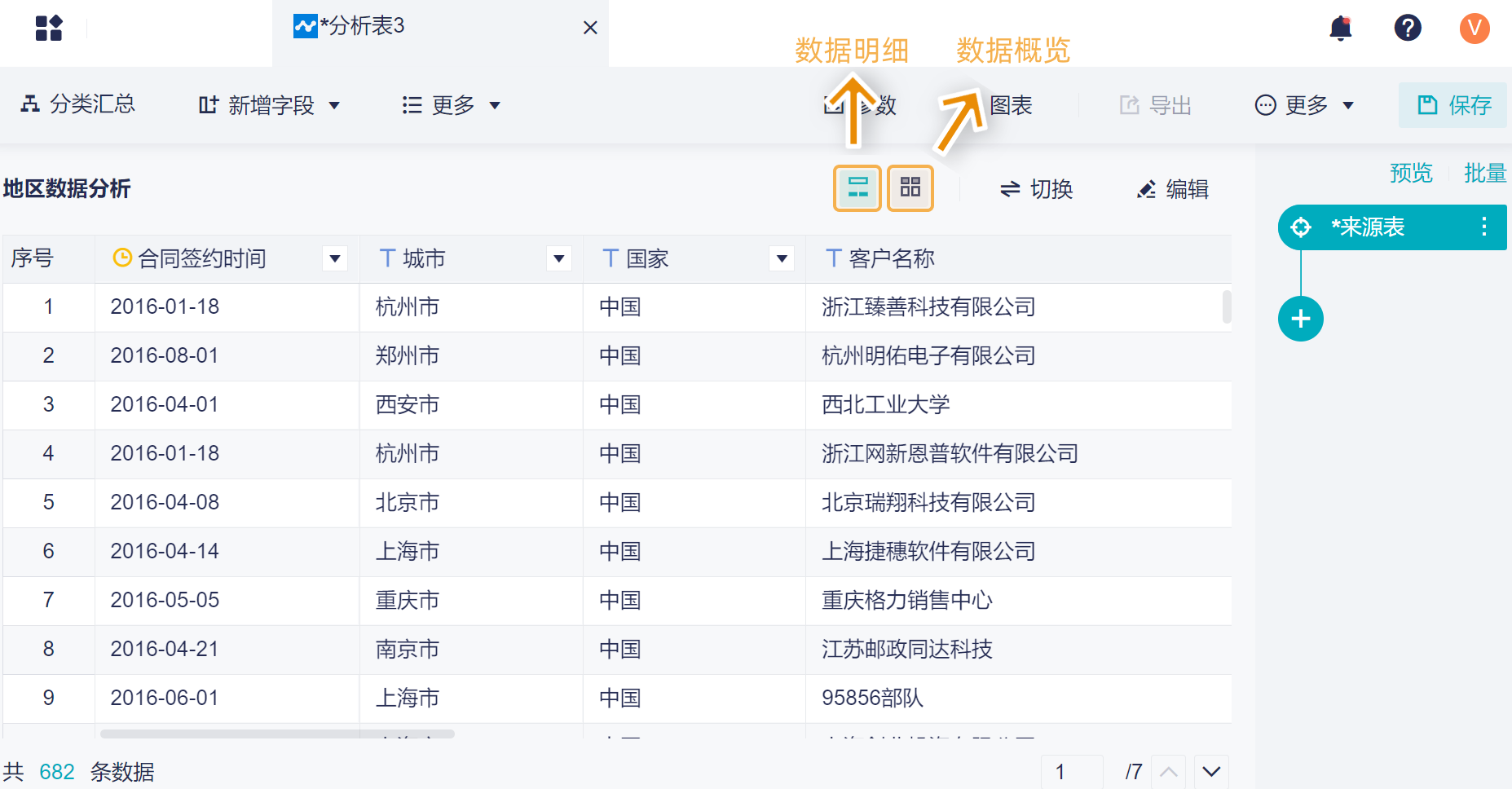The width and height of the screenshot is (1512, 789).
Task: Switch to the 数据概览 overview view
Action: tap(910, 188)
